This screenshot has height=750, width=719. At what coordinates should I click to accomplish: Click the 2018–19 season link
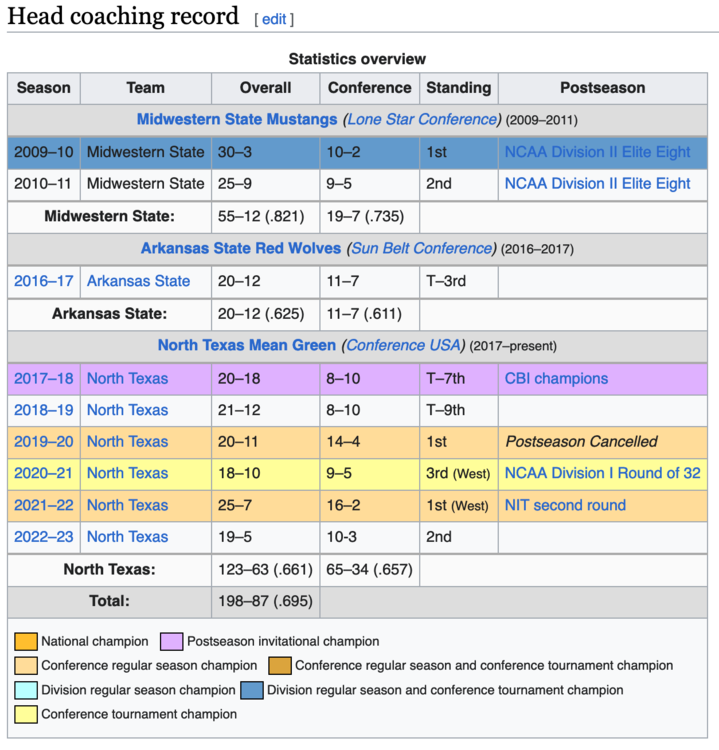[43, 410]
